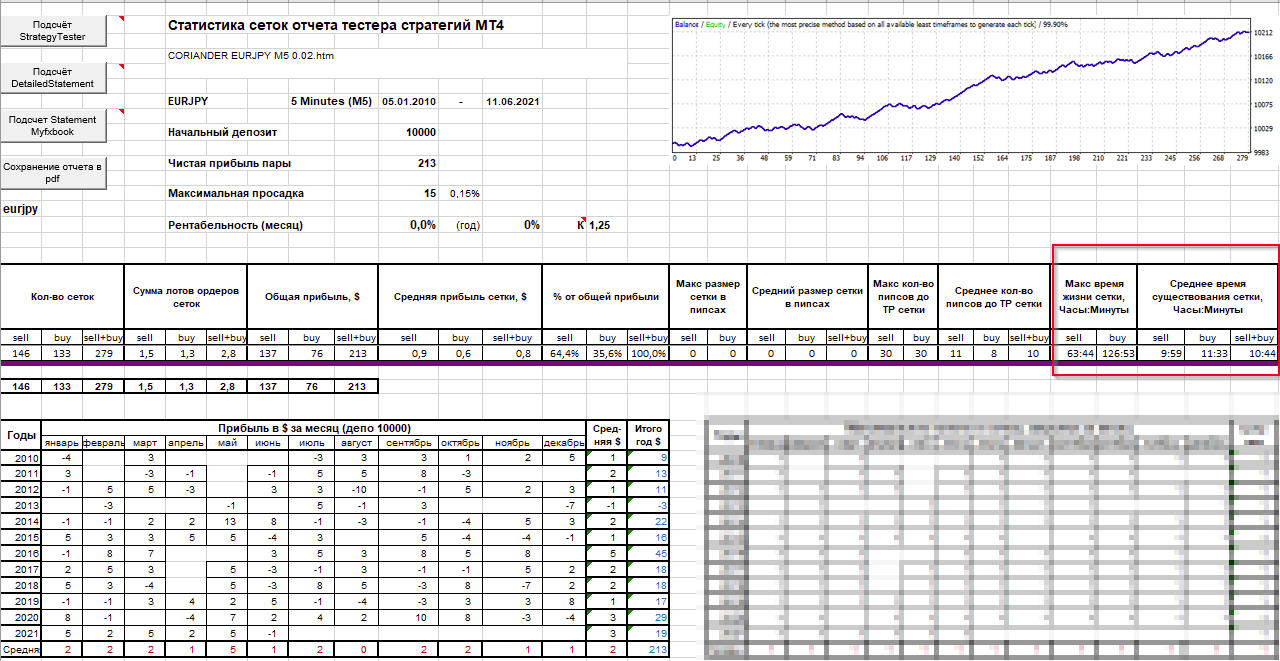Select the 2021 year row label

coord(21,633)
